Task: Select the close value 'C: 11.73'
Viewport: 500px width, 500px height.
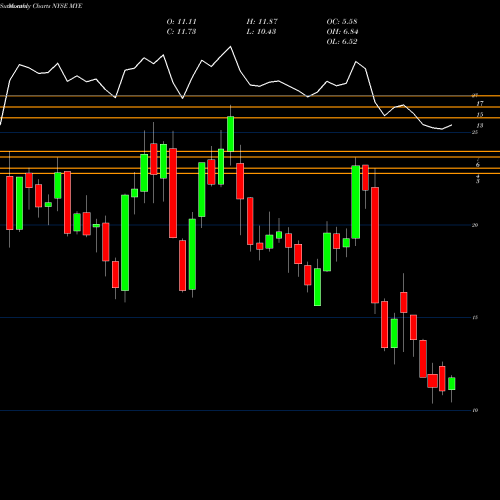Action: pyautogui.click(x=181, y=32)
